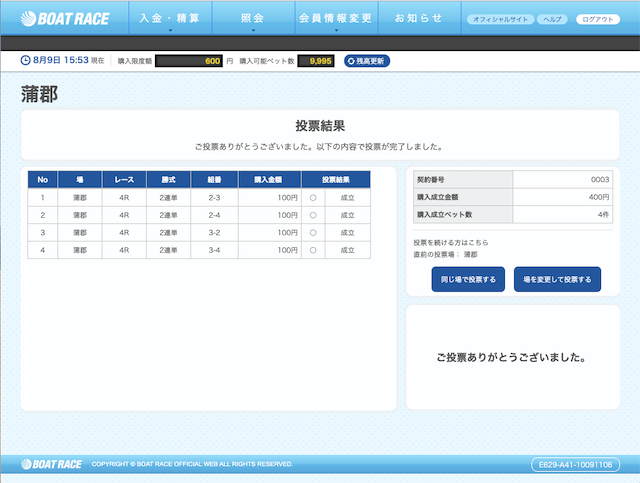Refresh balance with 残高更新 button
640x483 pixels.
click(367, 61)
